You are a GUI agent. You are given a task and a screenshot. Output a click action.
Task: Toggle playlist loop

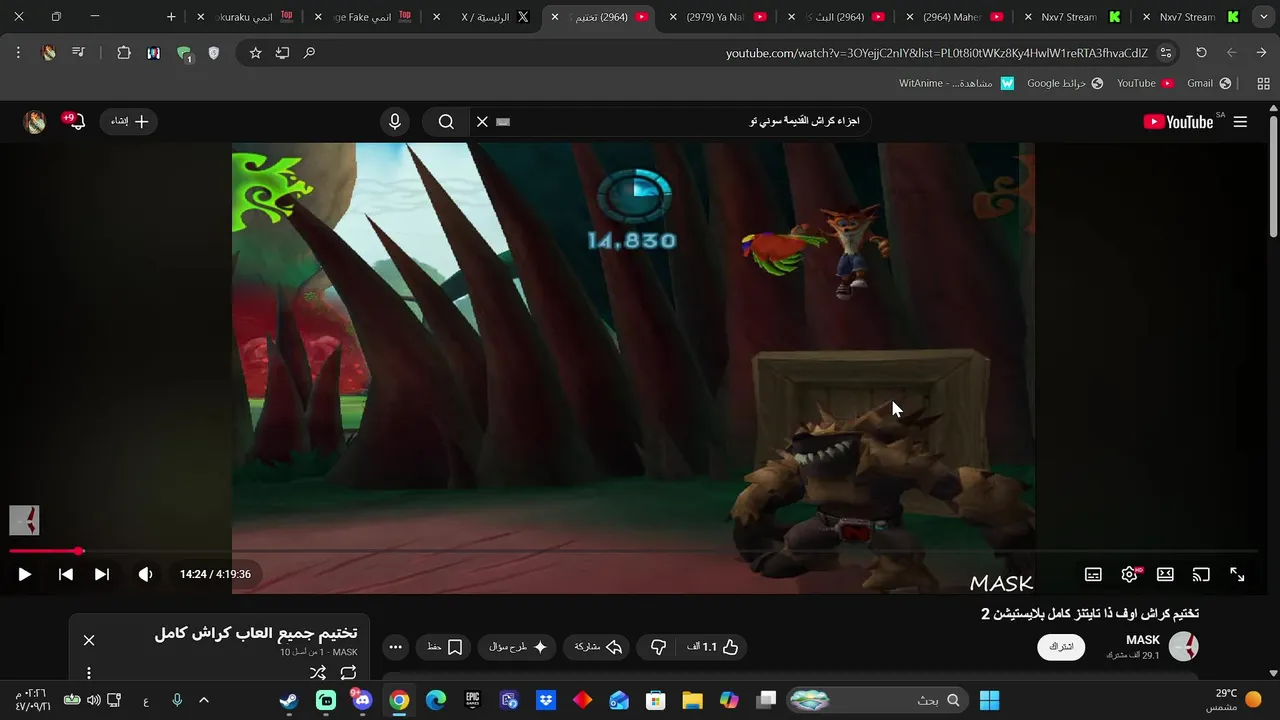point(348,673)
